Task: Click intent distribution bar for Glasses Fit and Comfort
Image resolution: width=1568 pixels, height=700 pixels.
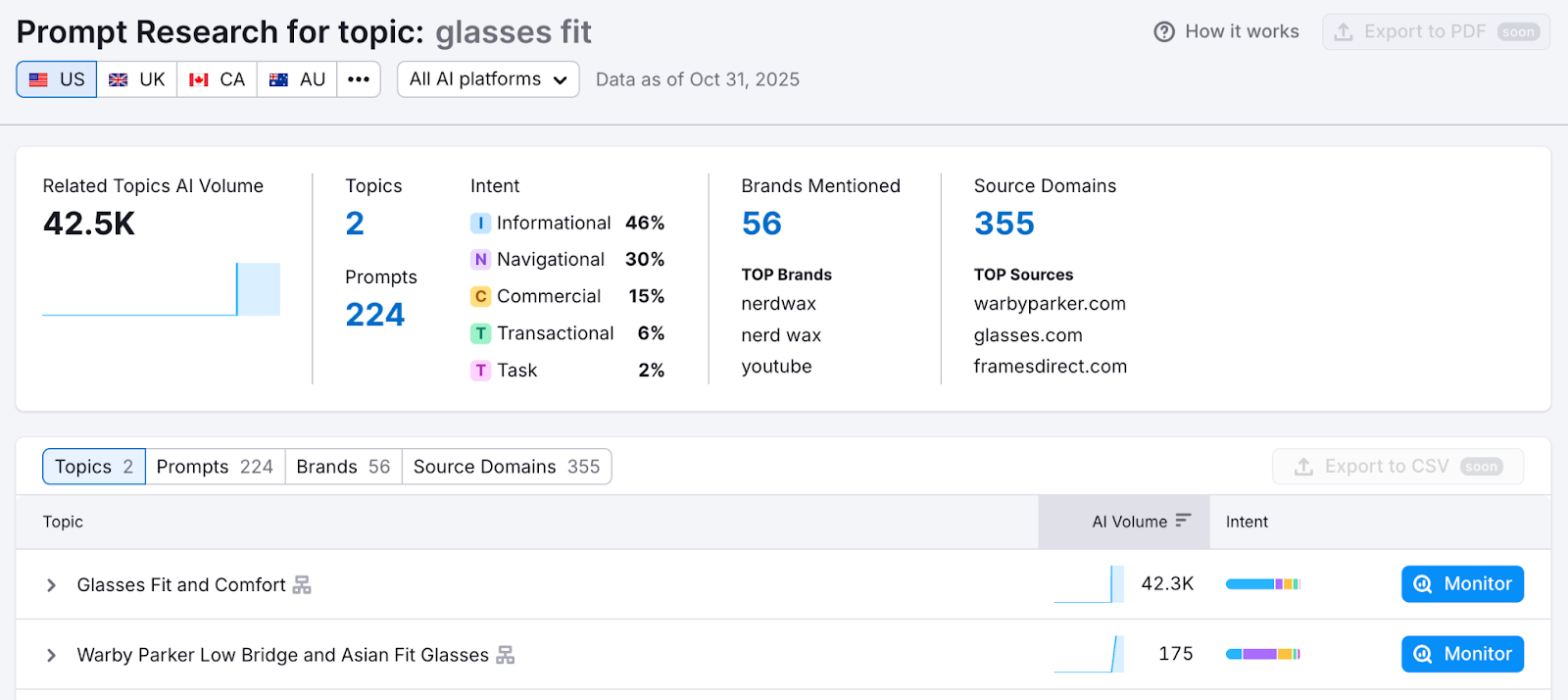Action: (1262, 584)
